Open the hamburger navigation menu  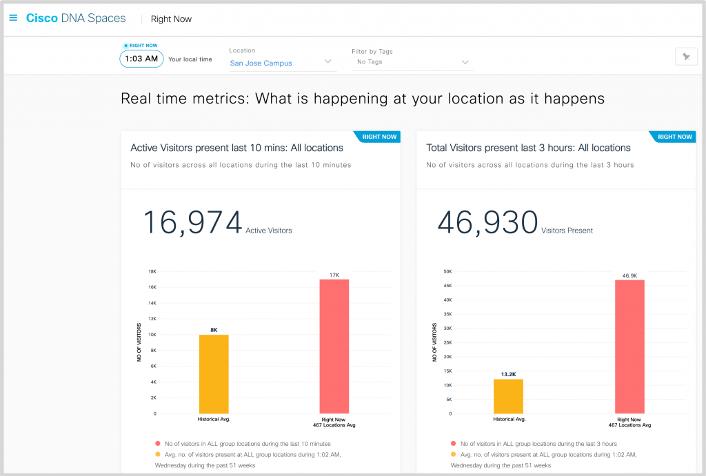pos(13,18)
